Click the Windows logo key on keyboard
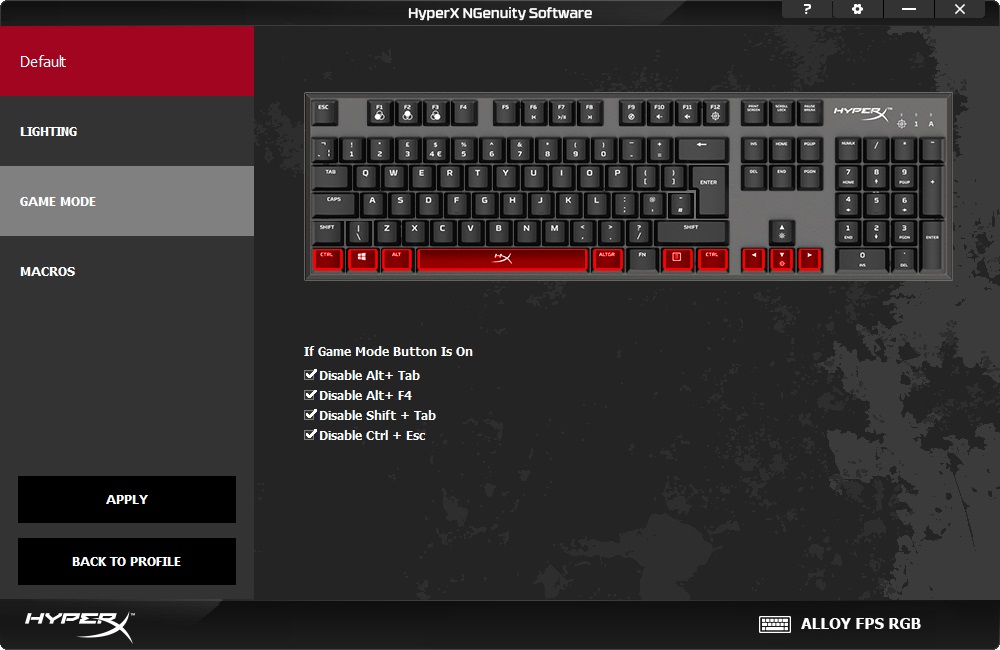The image size is (1000, 650). click(364, 259)
